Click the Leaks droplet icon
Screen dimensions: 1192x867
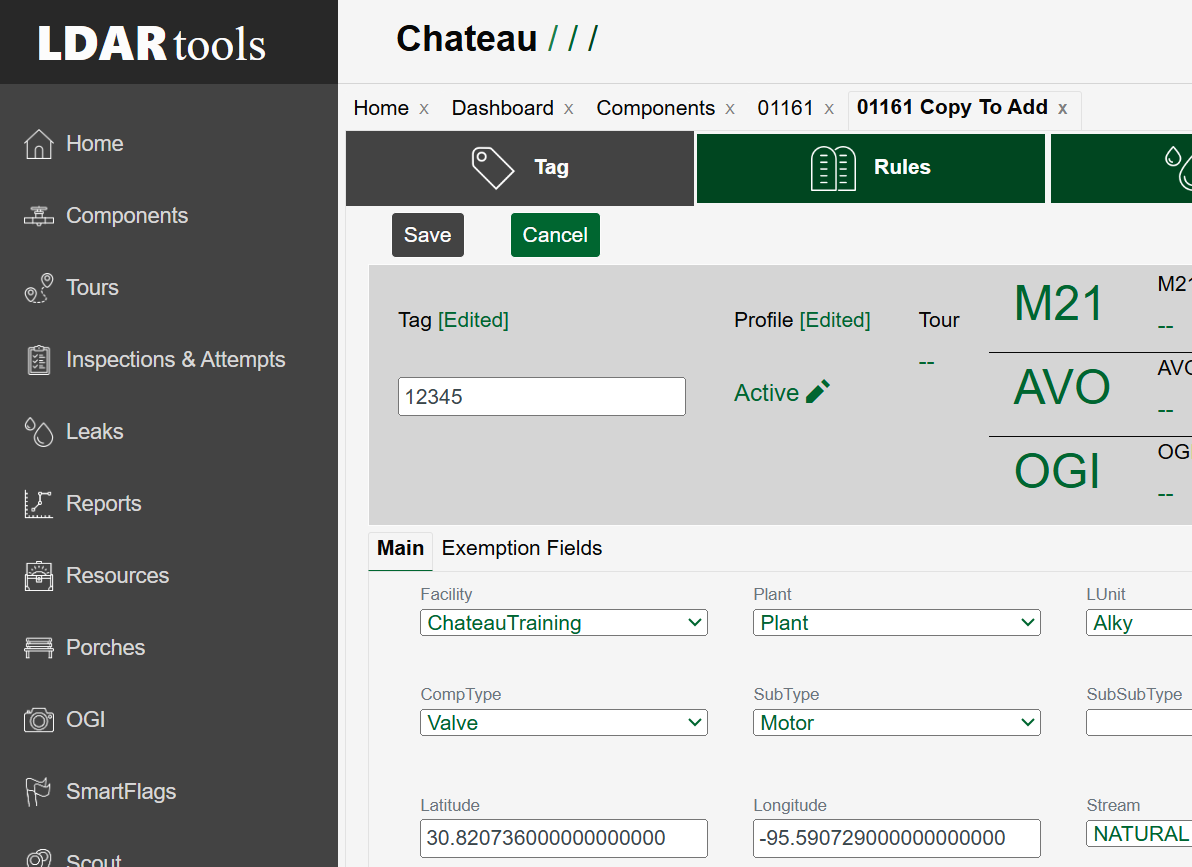pos(39,432)
